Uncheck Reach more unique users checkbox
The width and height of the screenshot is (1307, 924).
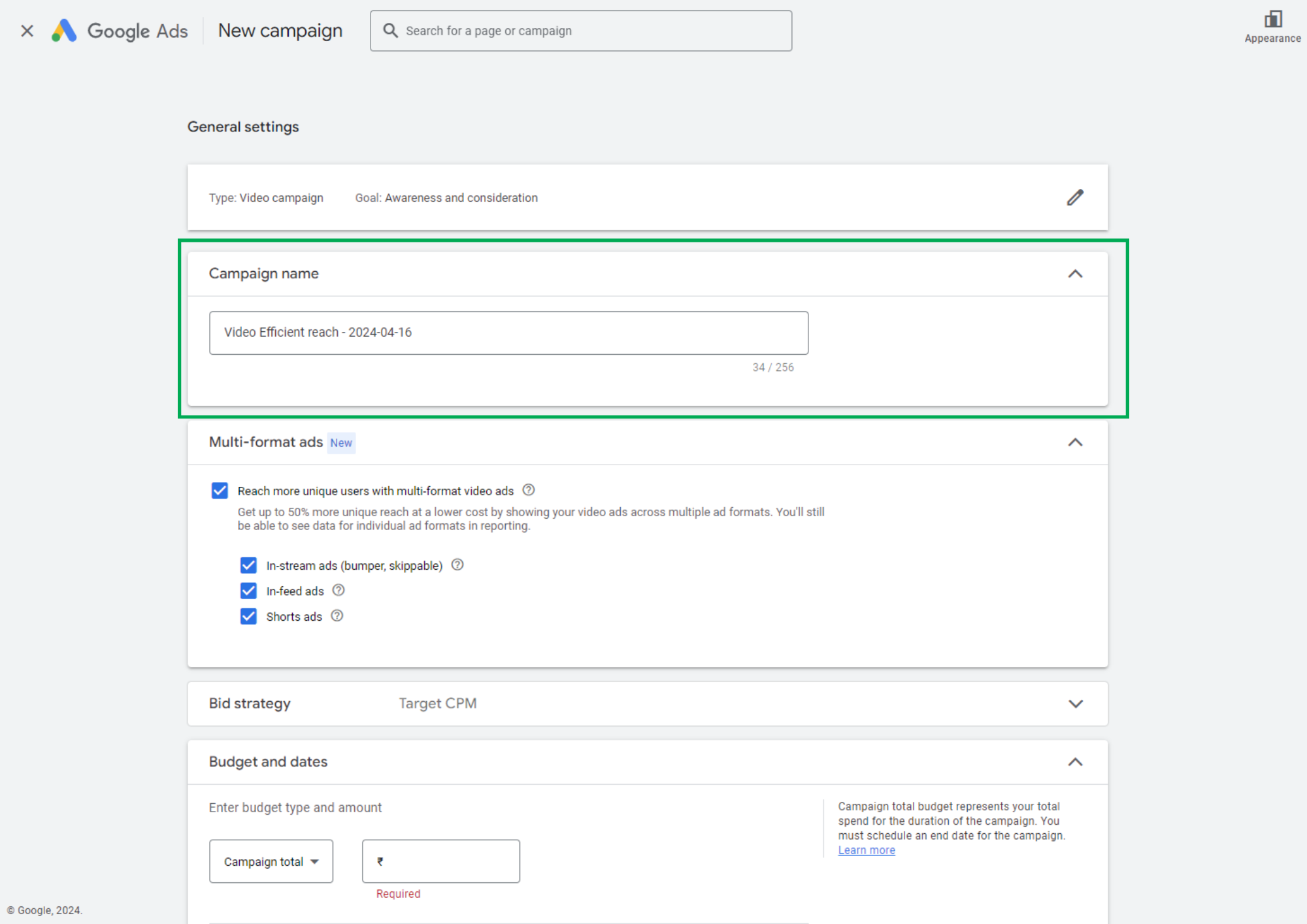(x=220, y=490)
